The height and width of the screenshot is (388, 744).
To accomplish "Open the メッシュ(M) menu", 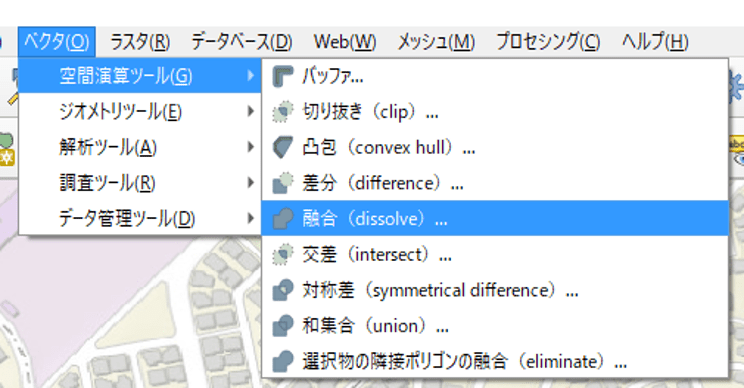I will pyautogui.click(x=436, y=42).
